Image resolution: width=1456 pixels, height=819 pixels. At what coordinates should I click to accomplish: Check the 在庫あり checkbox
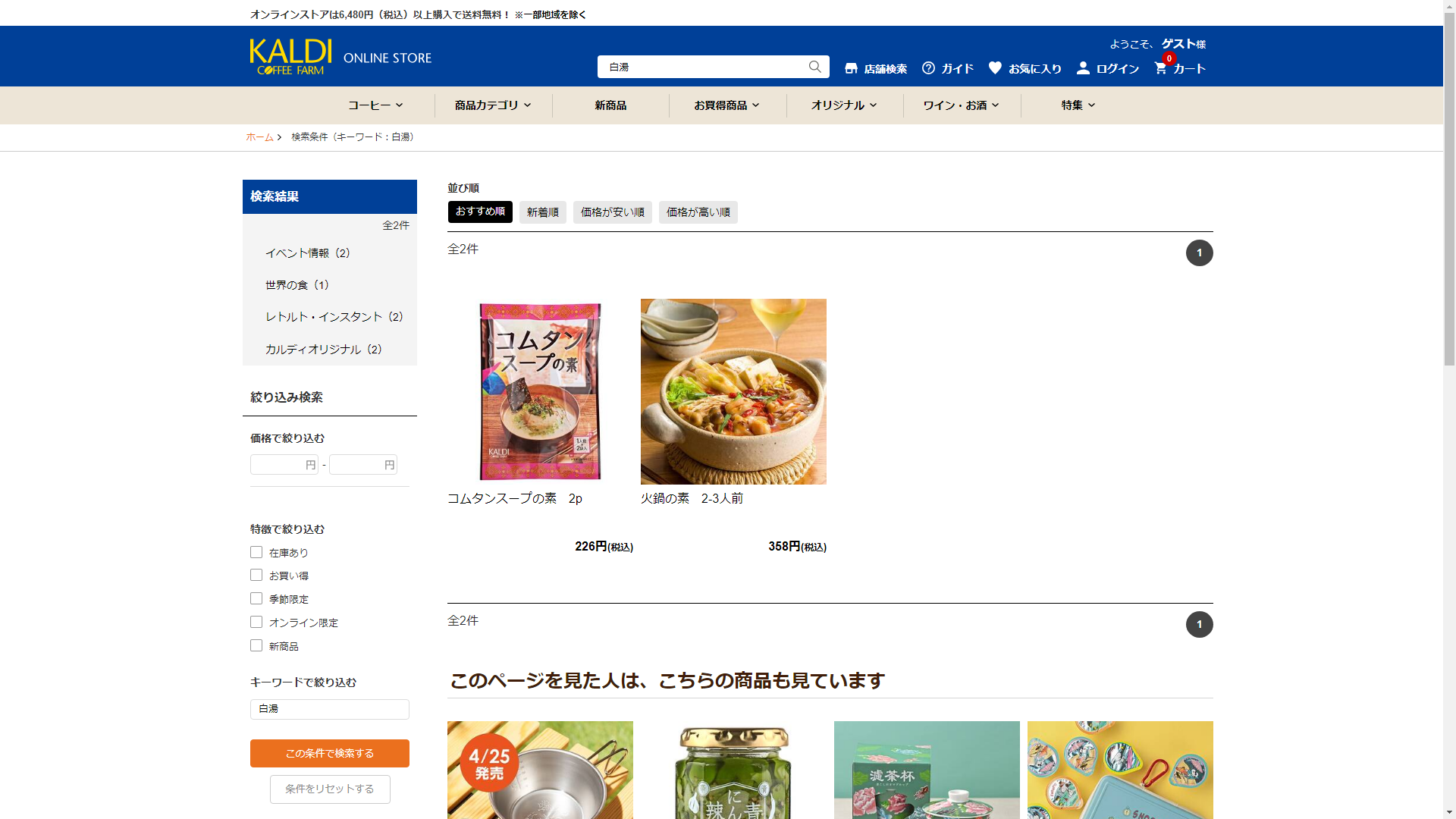256,552
